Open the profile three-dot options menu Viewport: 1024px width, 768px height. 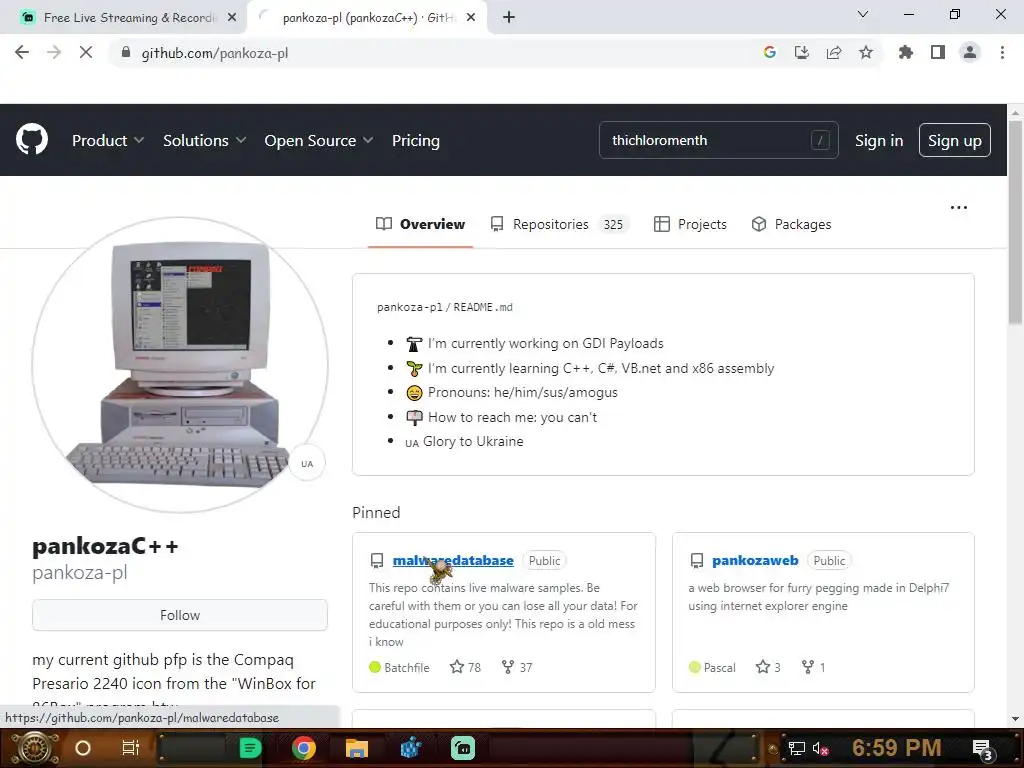coord(959,208)
